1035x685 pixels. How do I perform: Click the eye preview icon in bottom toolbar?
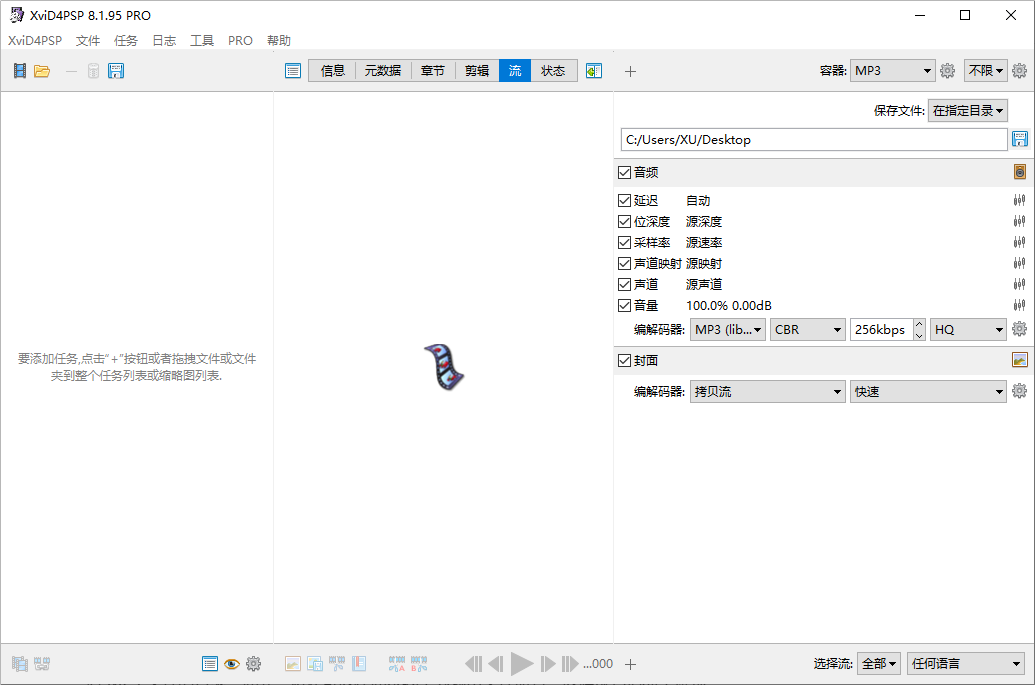(x=231, y=663)
